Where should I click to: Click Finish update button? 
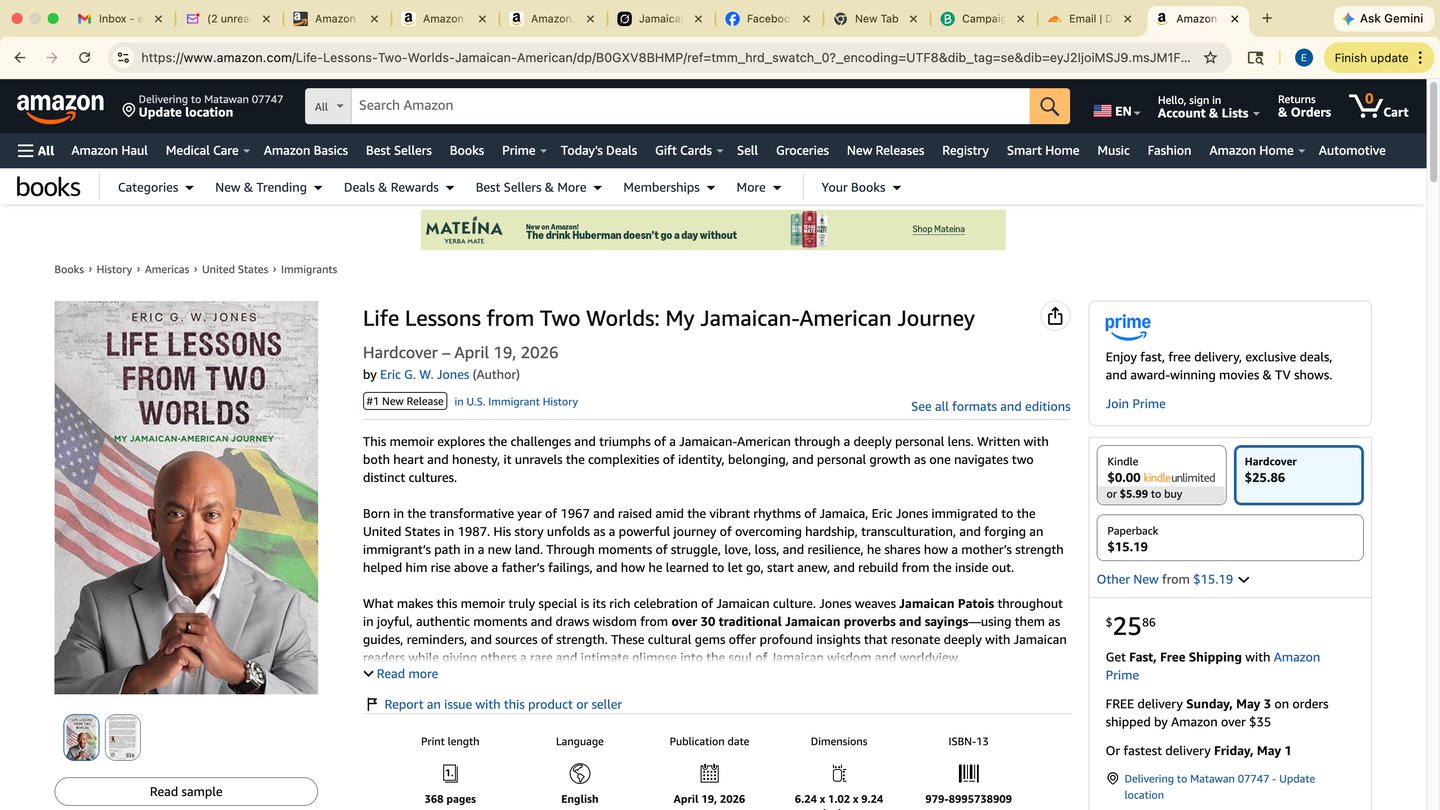point(1377,58)
